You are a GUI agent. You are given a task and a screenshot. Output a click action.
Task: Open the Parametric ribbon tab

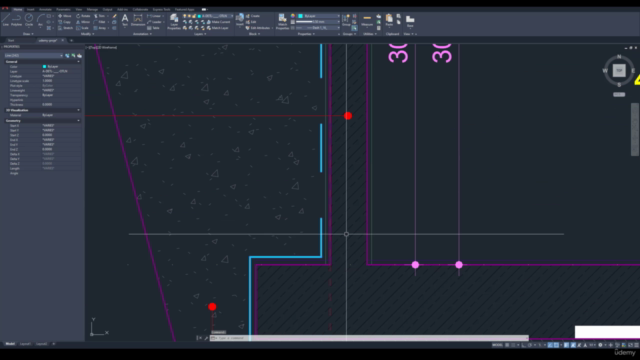tap(63, 9)
